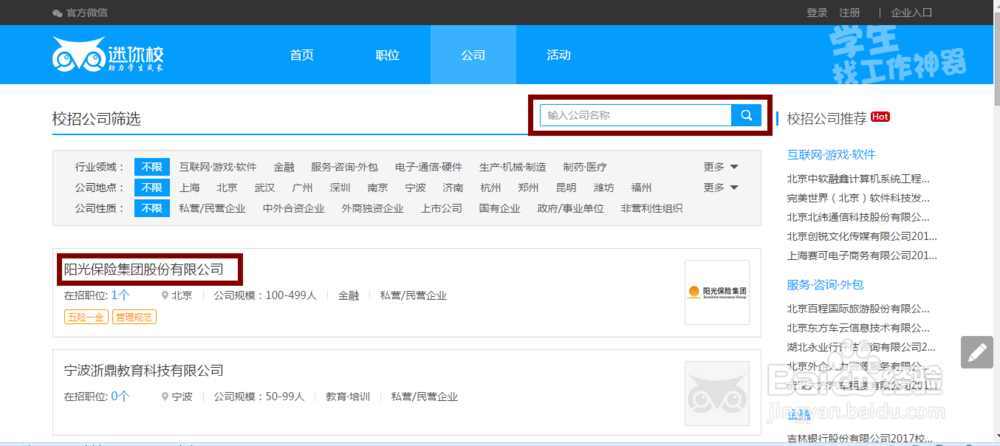Filter industry by 互联网·游戏·软件

pos(217,167)
